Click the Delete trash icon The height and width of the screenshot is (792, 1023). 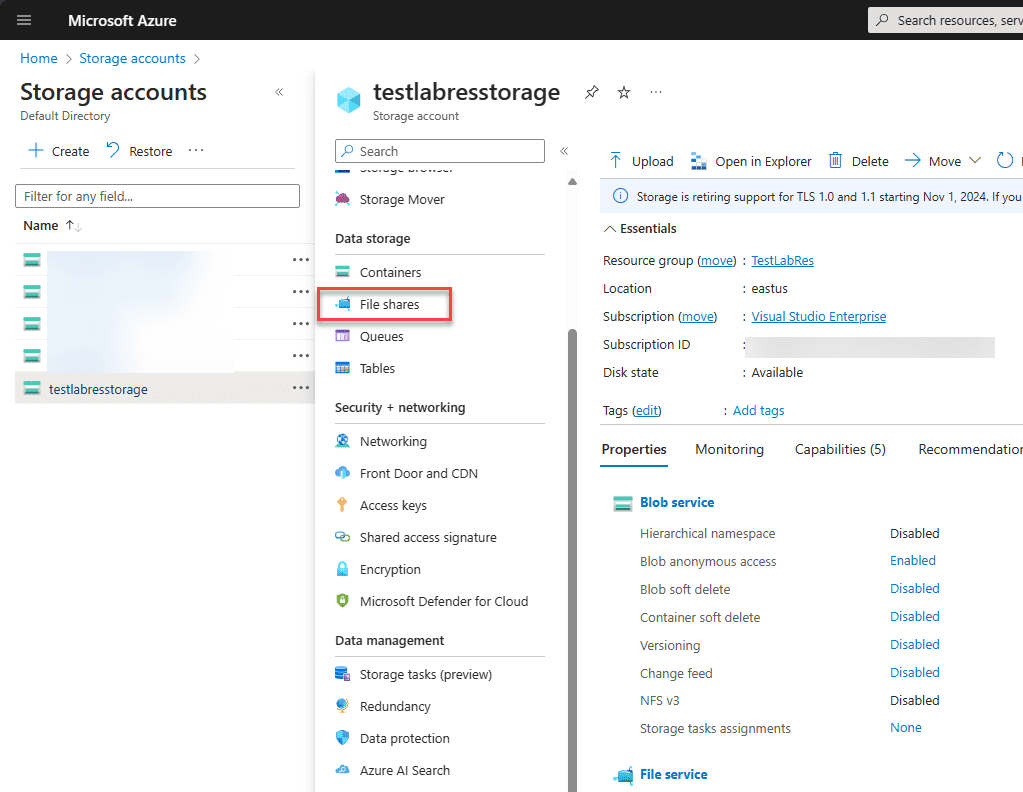835,160
